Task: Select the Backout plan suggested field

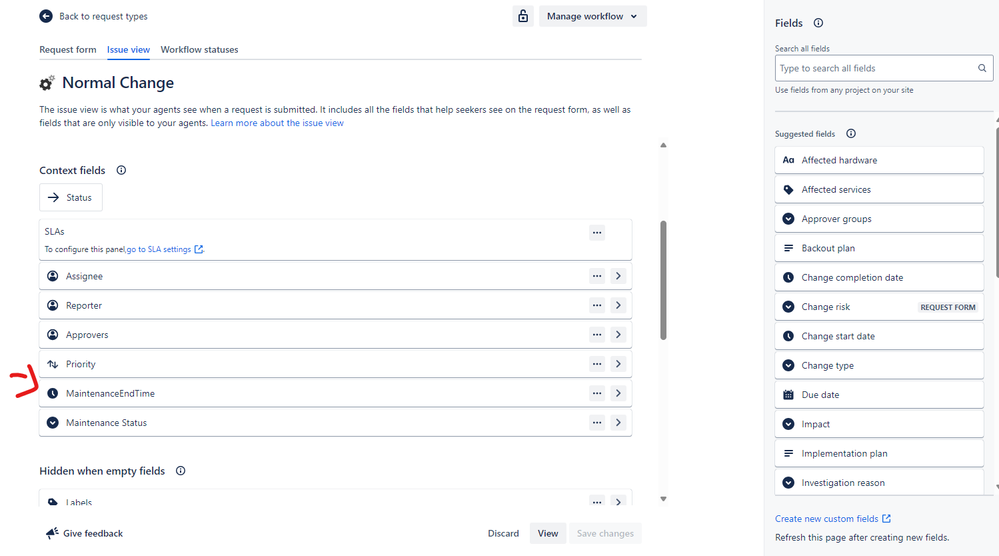Action: click(879, 248)
